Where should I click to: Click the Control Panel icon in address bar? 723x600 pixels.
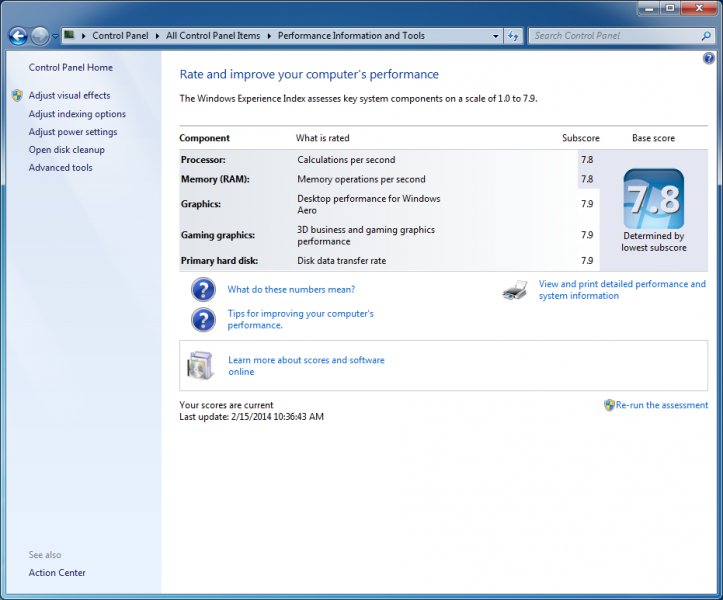70,35
